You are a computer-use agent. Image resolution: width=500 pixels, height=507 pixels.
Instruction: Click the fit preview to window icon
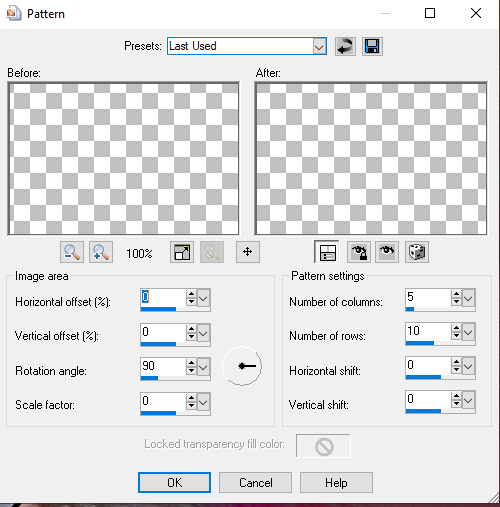click(182, 252)
